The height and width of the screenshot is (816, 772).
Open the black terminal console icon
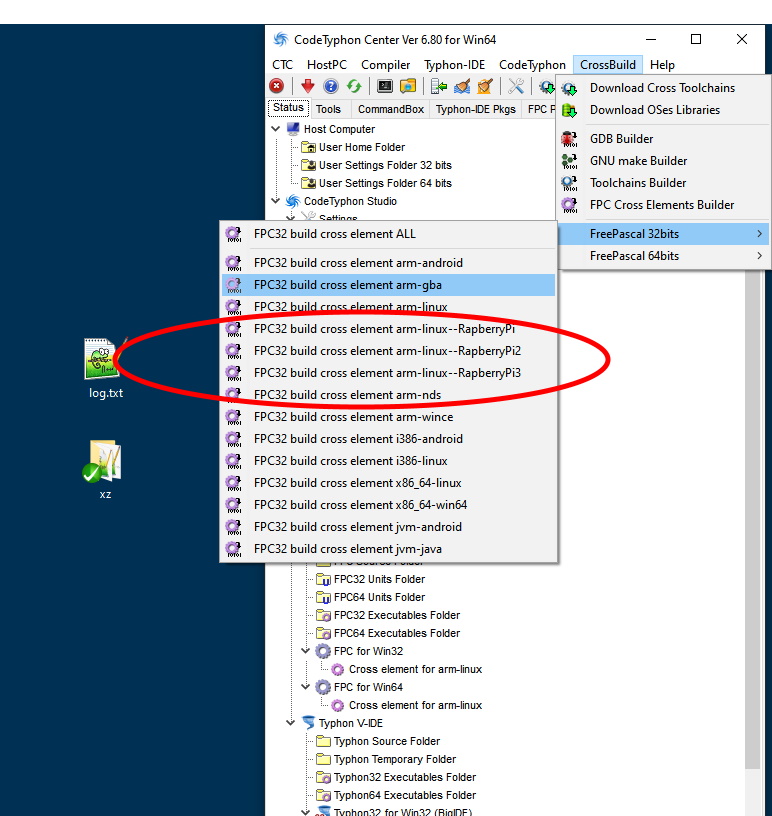(385, 86)
